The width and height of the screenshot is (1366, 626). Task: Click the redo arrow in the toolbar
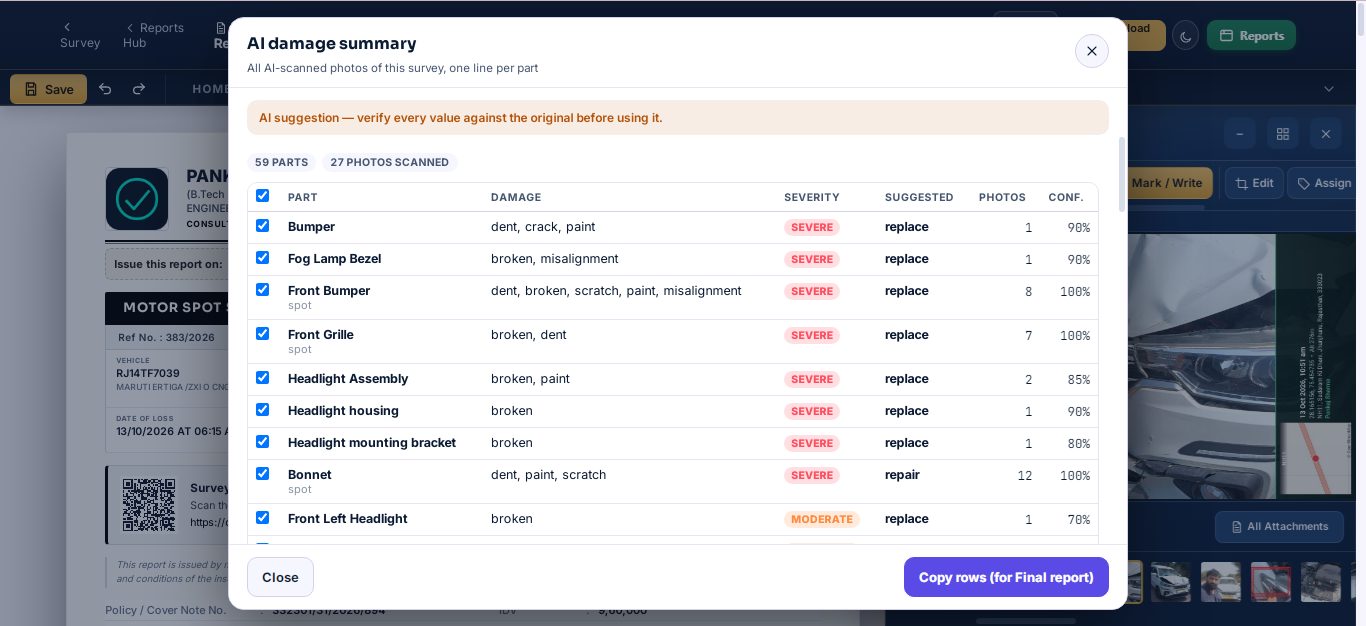(139, 89)
